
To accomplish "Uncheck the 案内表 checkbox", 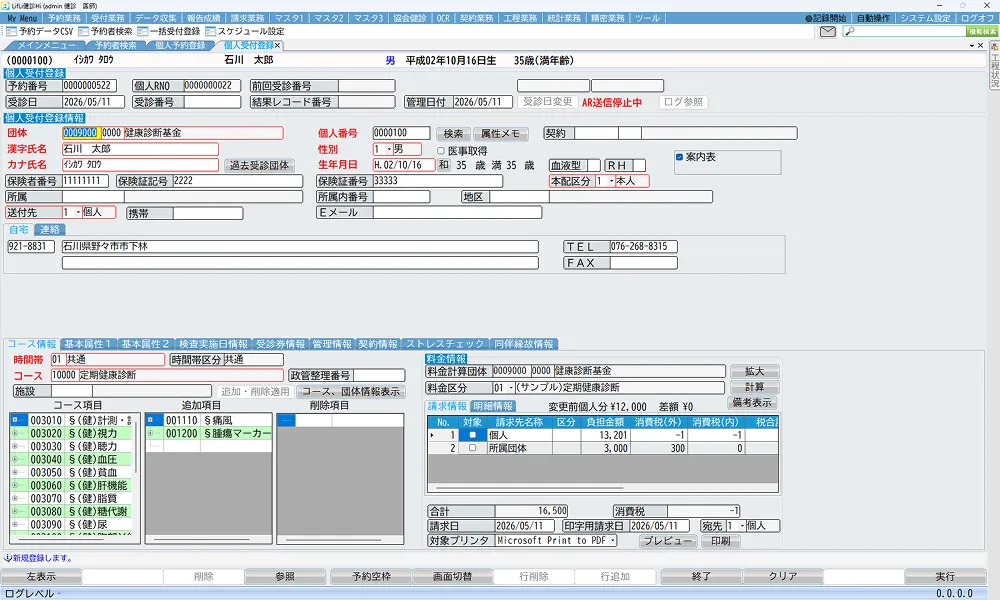I will pos(679,157).
